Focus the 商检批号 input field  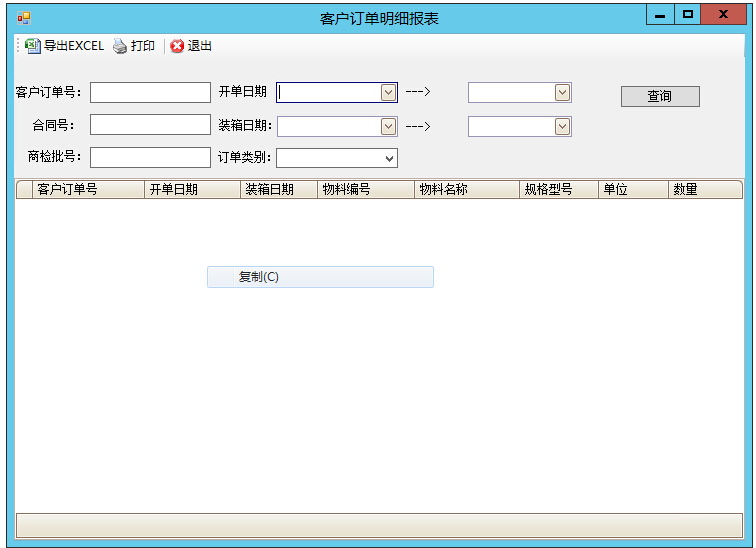click(x=150, y=158)
